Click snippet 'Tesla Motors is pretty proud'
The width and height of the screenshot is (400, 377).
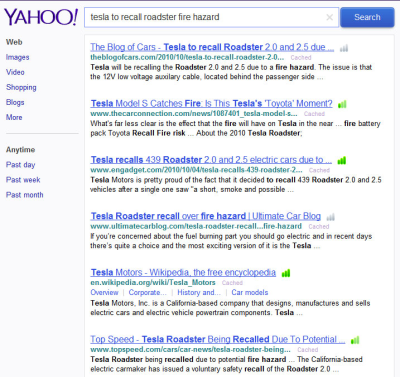tap(236, 185)
